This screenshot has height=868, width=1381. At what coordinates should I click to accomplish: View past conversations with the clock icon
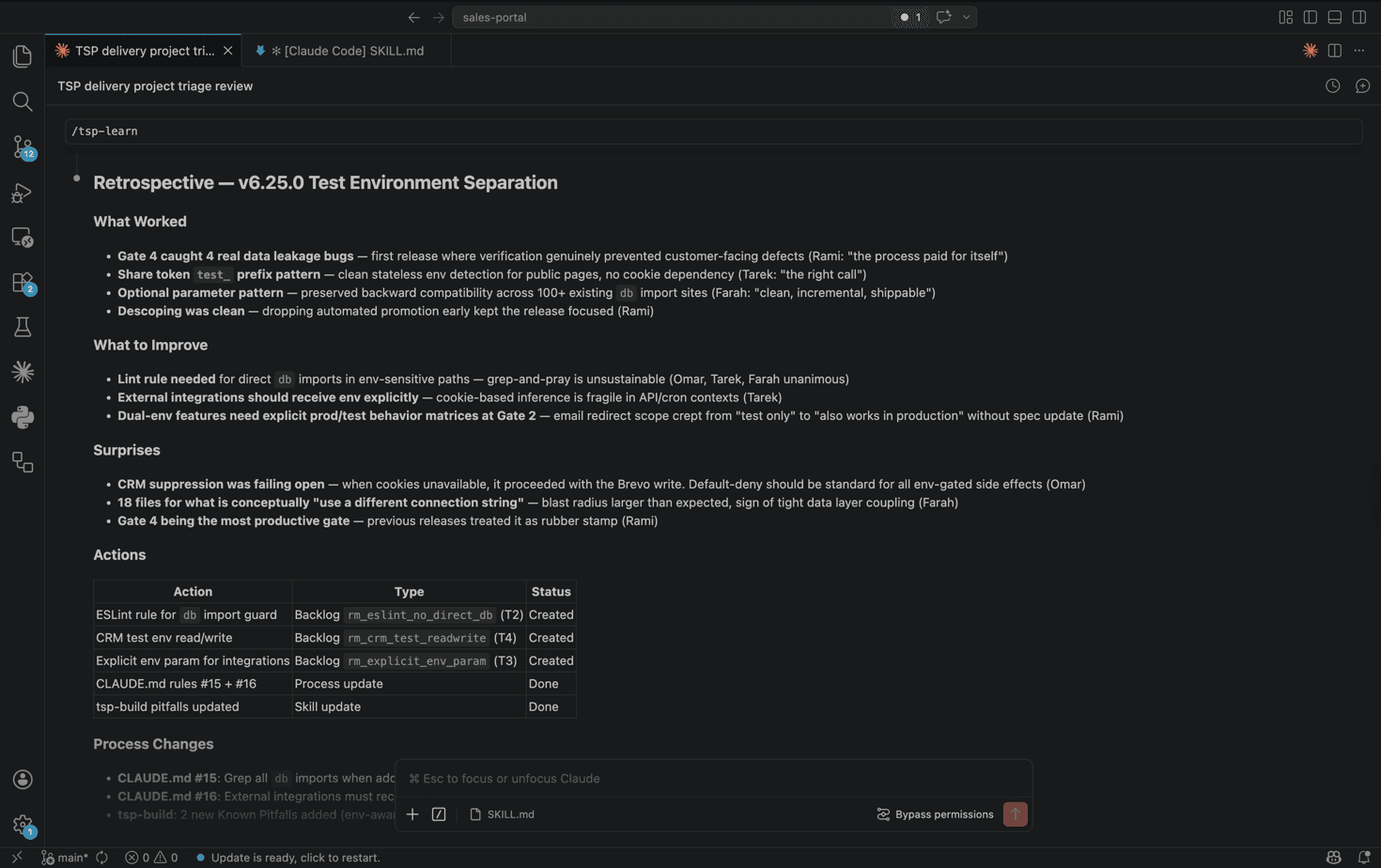click(1331, 85)
